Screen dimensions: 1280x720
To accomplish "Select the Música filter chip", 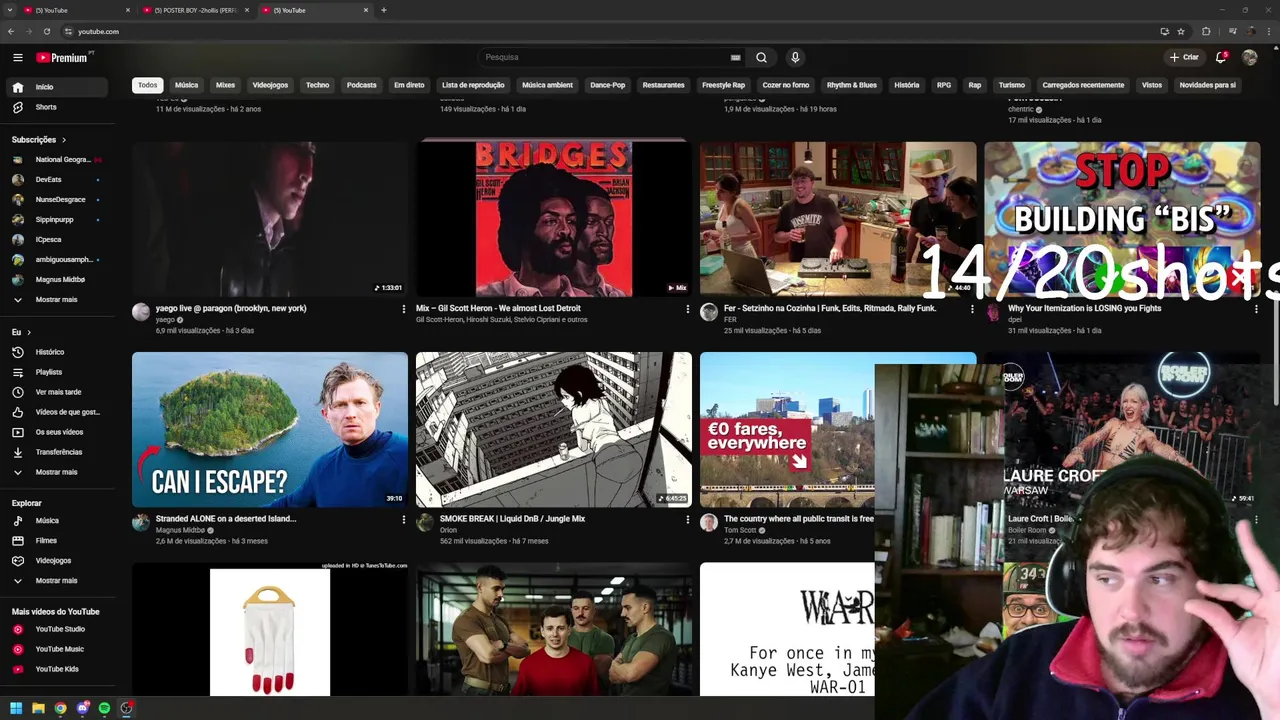I will click(x=187, y=85).
